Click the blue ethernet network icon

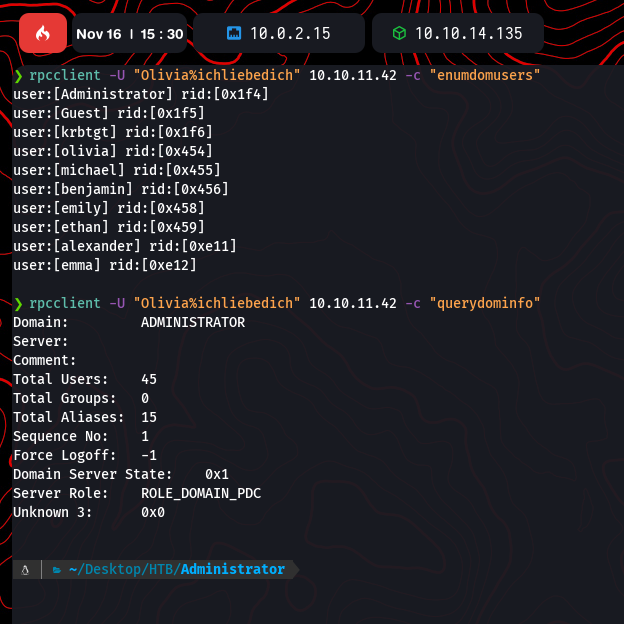(x=234, y=33)
